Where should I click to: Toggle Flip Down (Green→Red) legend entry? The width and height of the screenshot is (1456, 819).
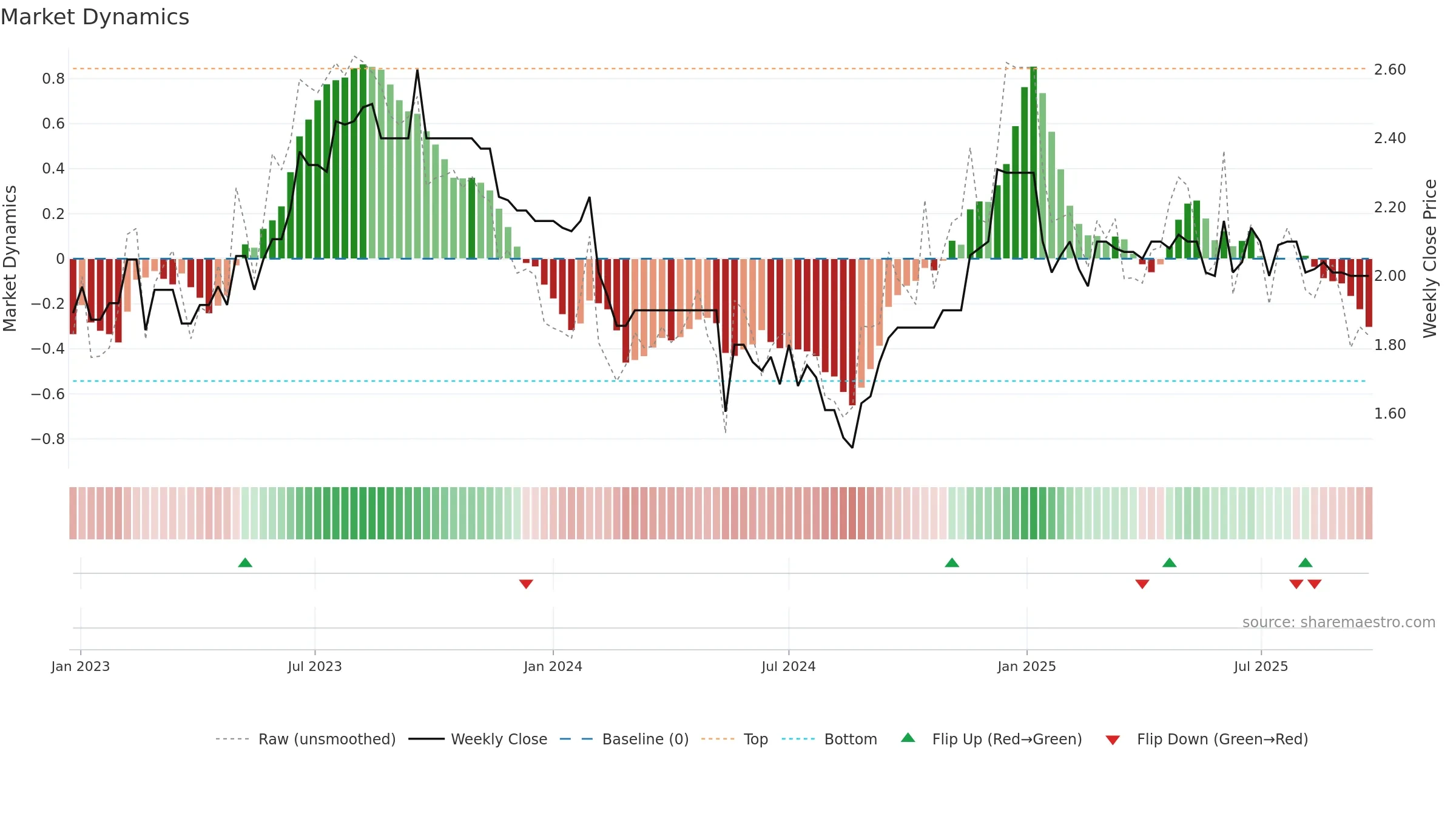tap(1207, 739)
